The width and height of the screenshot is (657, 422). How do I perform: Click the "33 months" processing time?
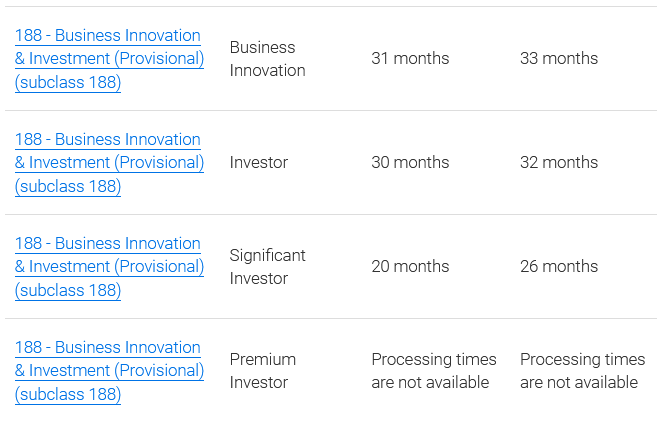(x=559, y=59)
